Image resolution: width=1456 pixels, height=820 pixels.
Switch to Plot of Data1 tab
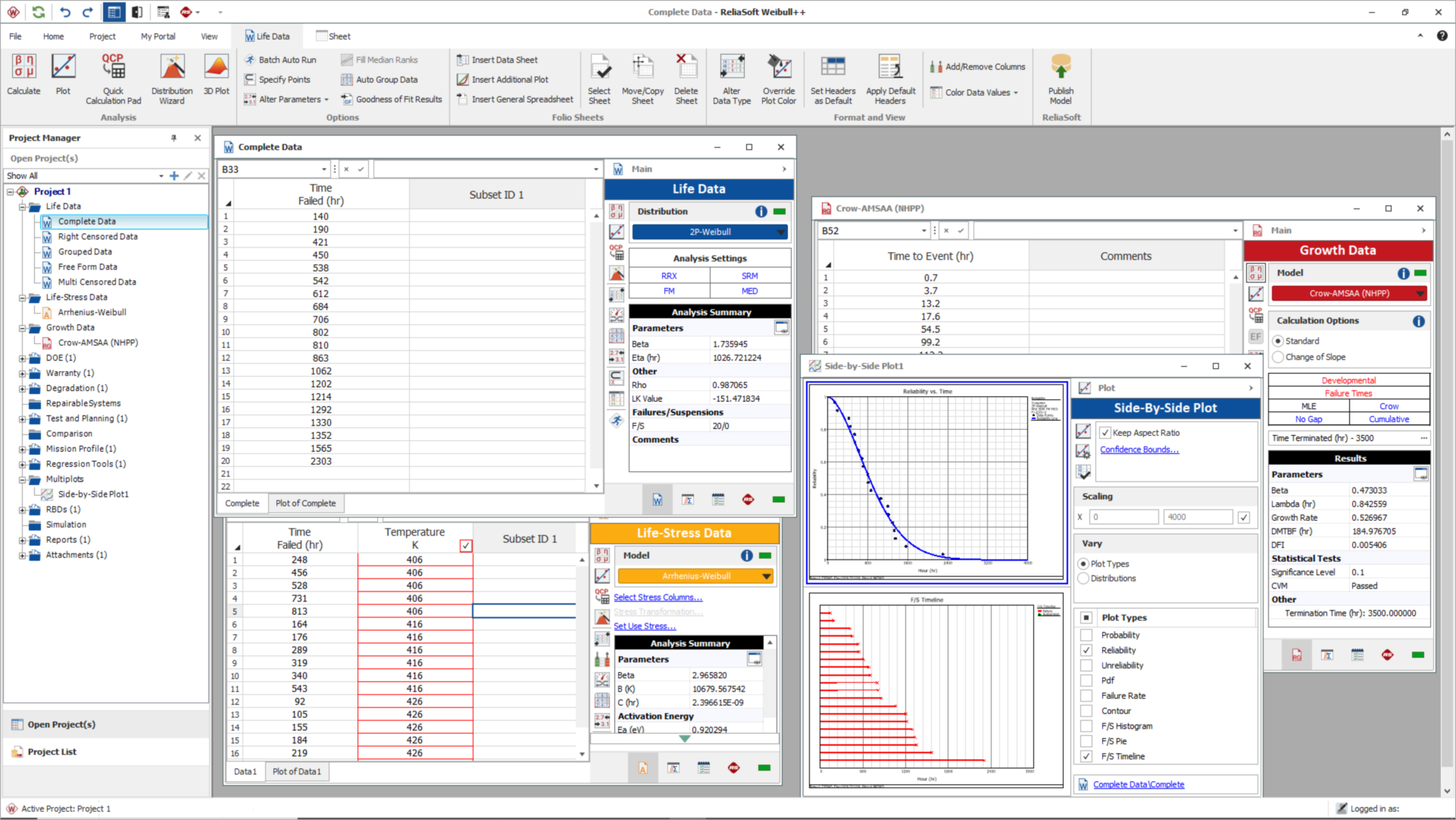coord(297,771)
